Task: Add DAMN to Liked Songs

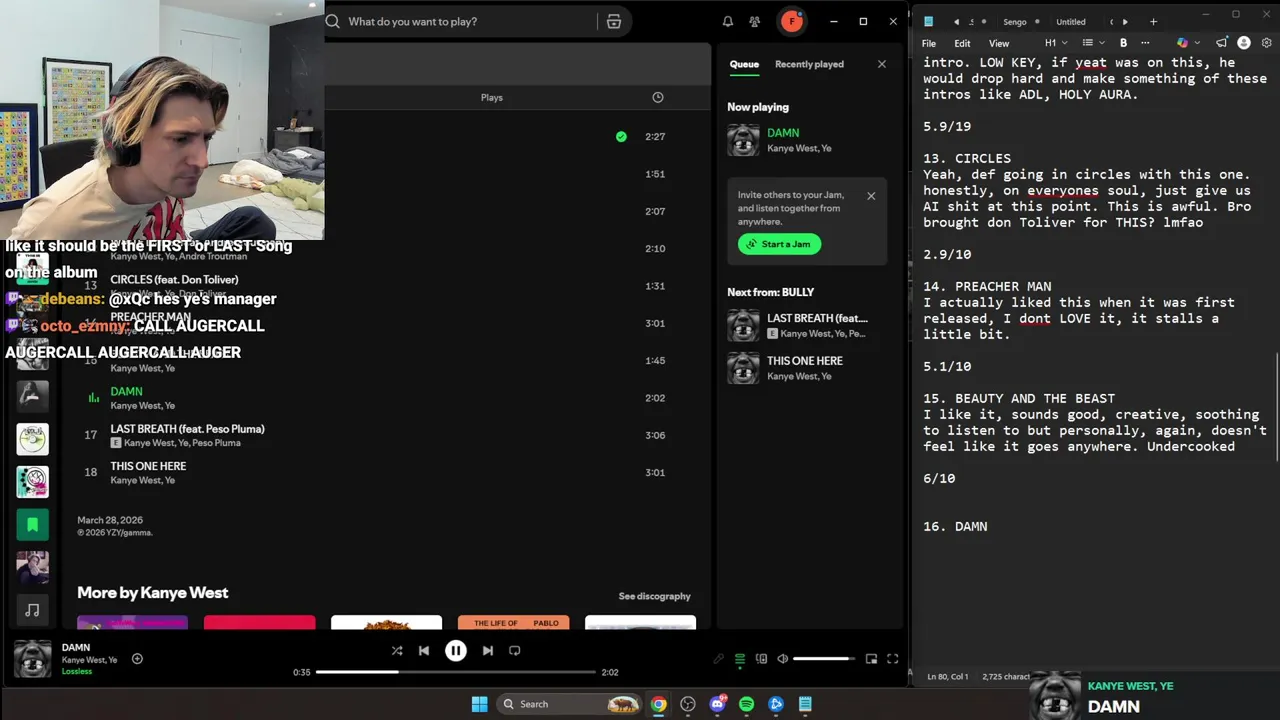Action: 137,659
